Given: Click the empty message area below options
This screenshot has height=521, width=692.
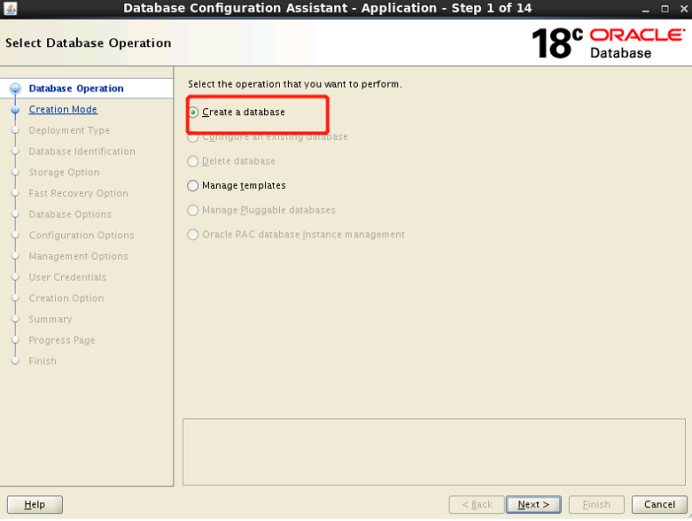Looking at the screenshot, I should point(434,452).
